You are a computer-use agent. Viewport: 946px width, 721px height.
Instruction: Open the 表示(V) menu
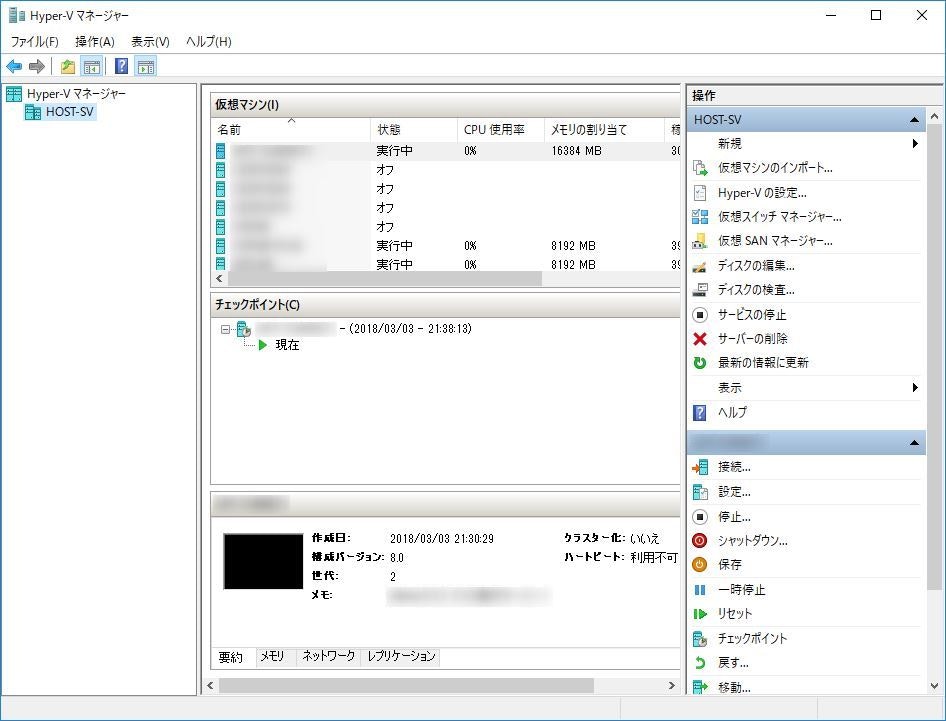pos(150,42)
